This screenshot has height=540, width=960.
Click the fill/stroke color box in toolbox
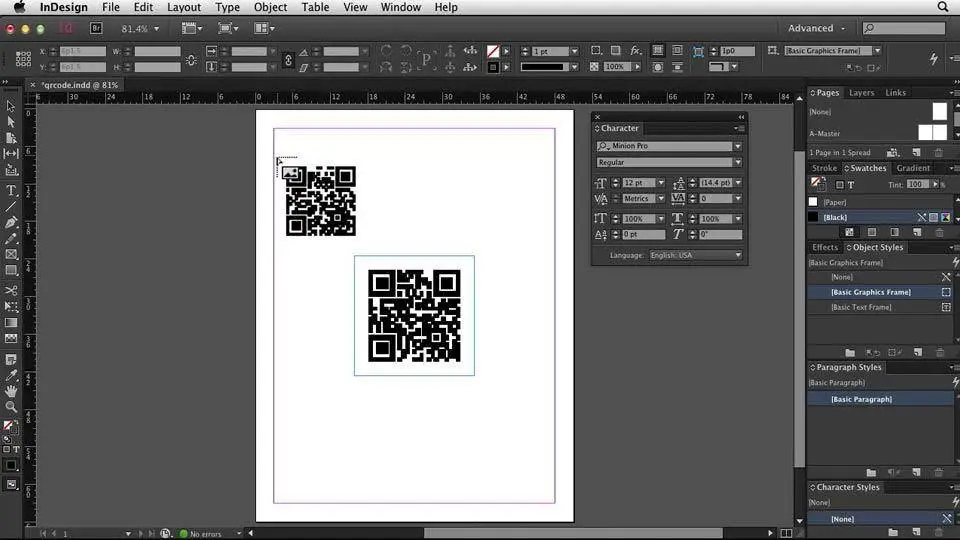(10, 427)
